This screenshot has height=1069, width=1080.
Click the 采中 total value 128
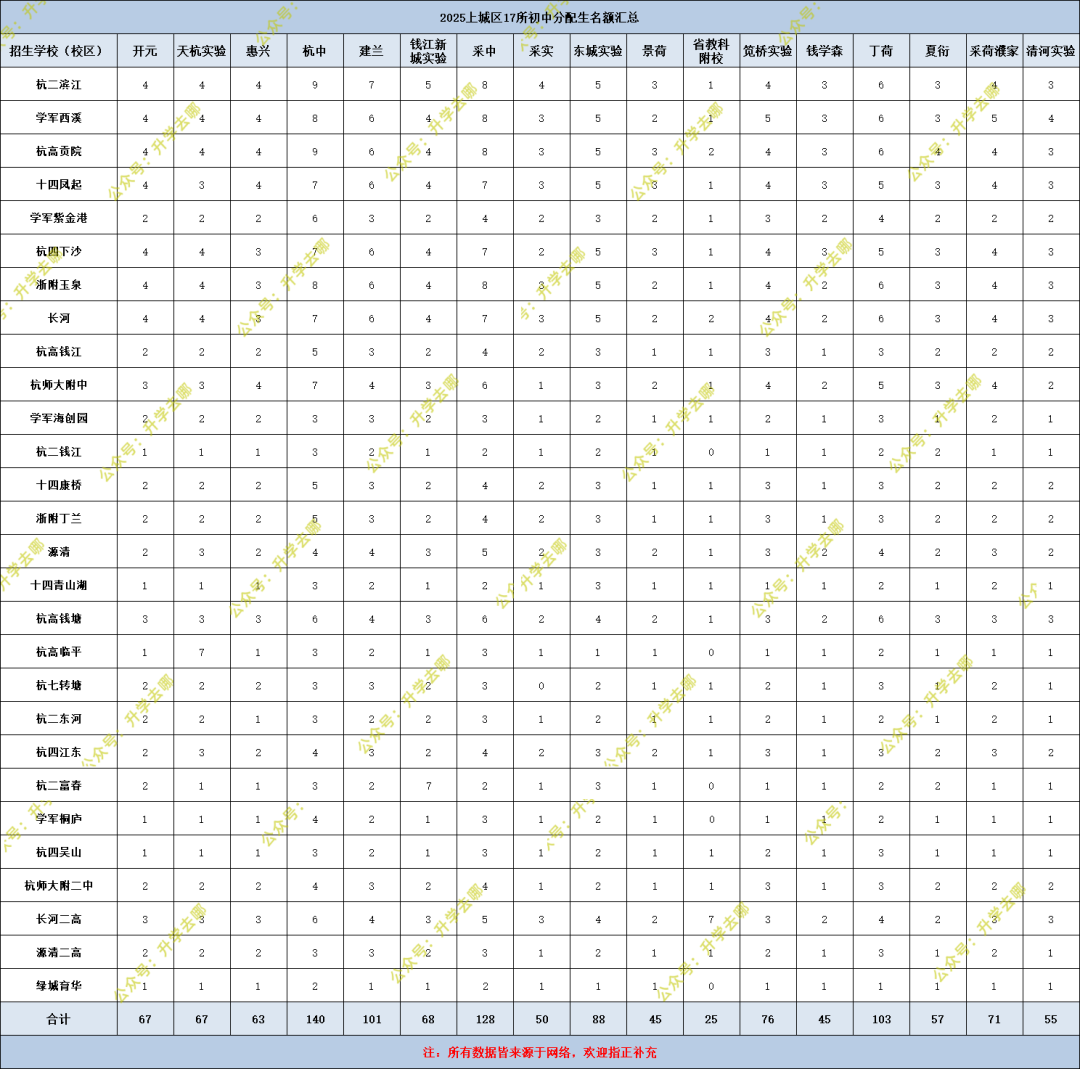pos(485,1019)
